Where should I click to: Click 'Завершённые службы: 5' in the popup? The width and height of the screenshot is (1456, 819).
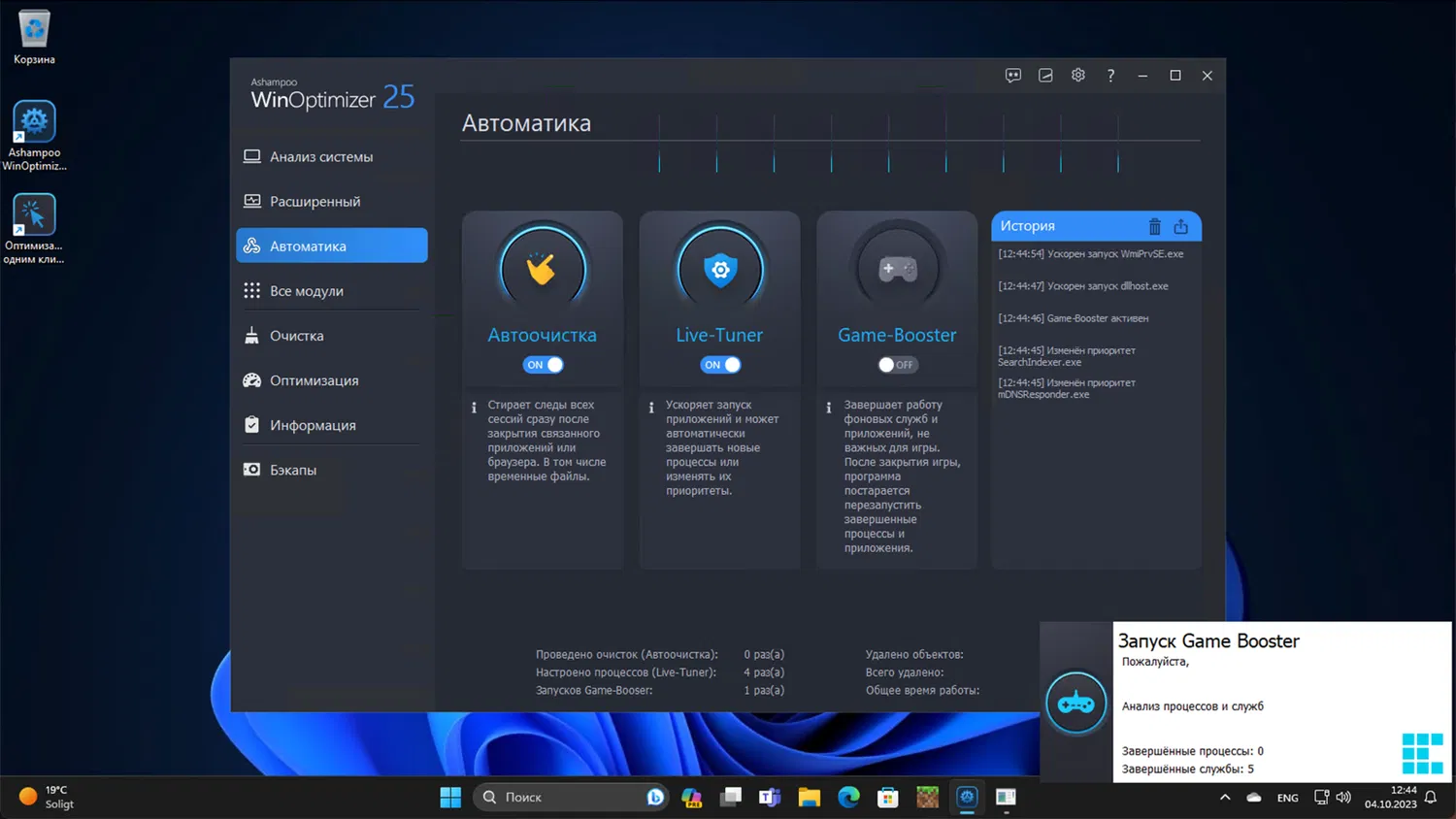click(x=1188, y=770)
